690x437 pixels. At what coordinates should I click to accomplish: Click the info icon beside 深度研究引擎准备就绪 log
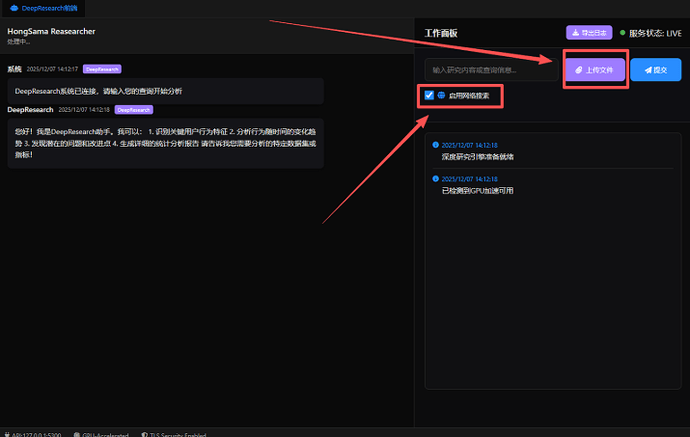click(x=436, y=145)
